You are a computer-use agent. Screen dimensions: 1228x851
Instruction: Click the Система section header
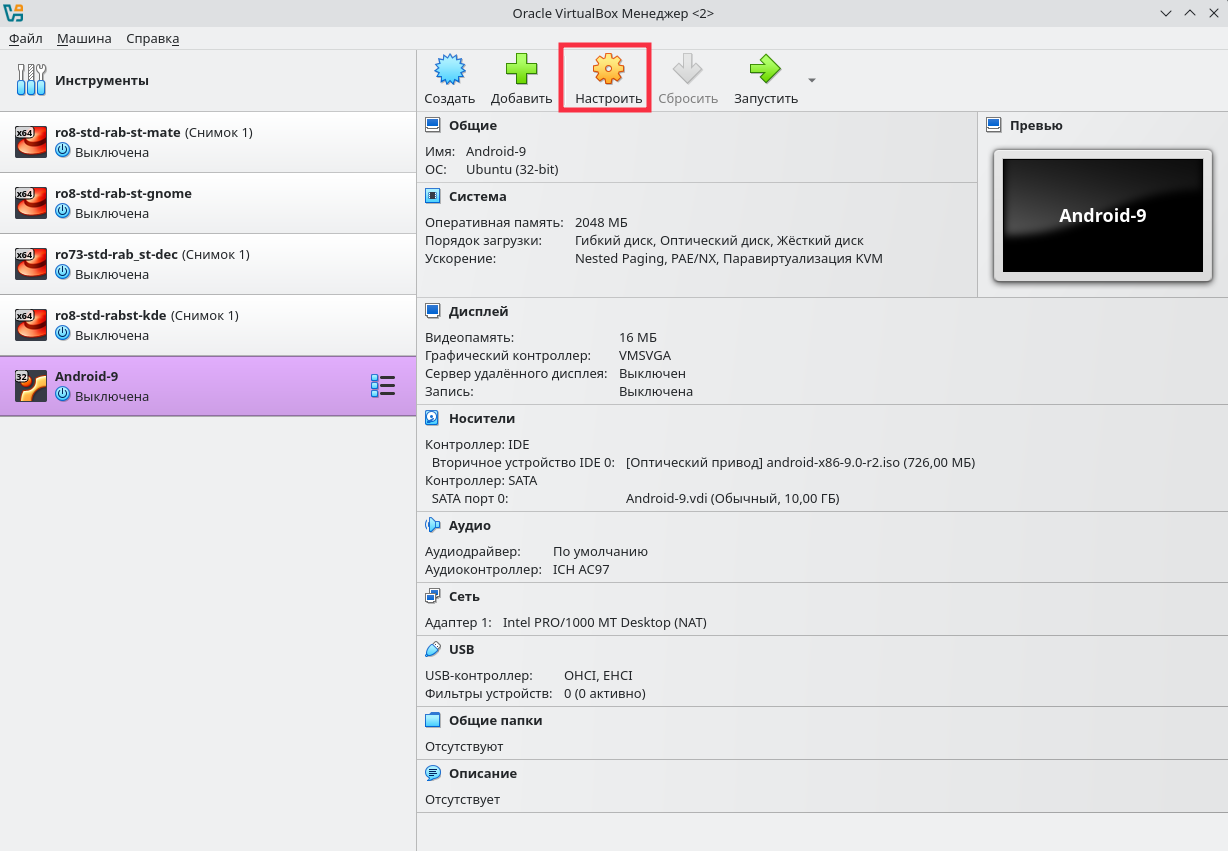tap(477, 197)
